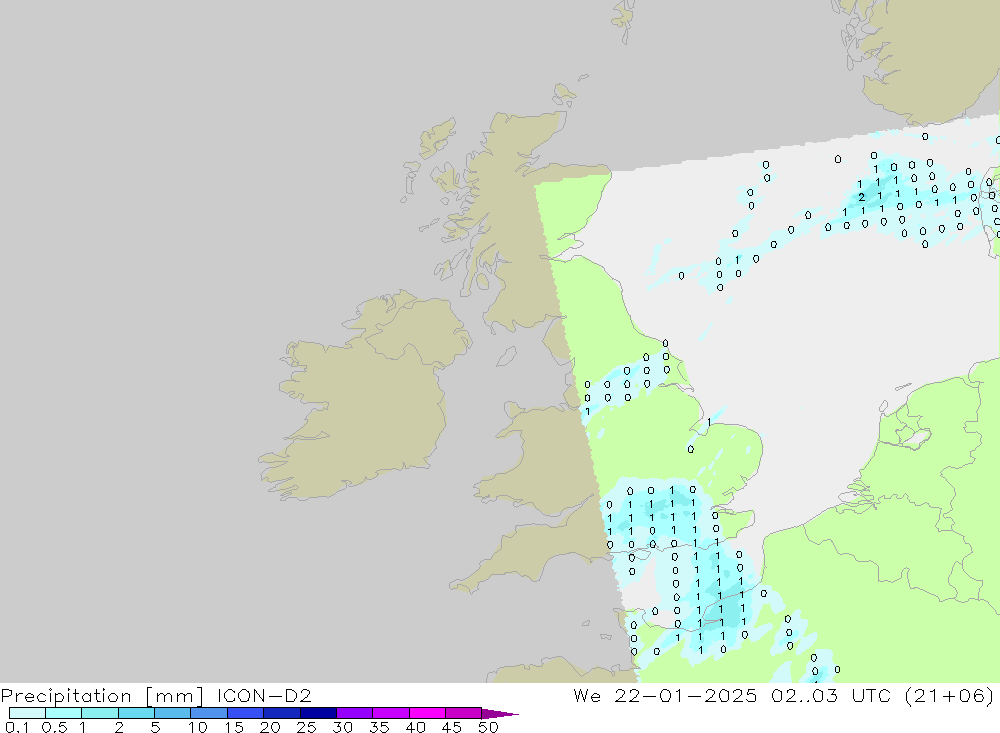Image resolution: width=1000 pixels, height=733 pixels.
Task: Click the legend swatch between 35 and 40
Action: (x=391, y=713)
